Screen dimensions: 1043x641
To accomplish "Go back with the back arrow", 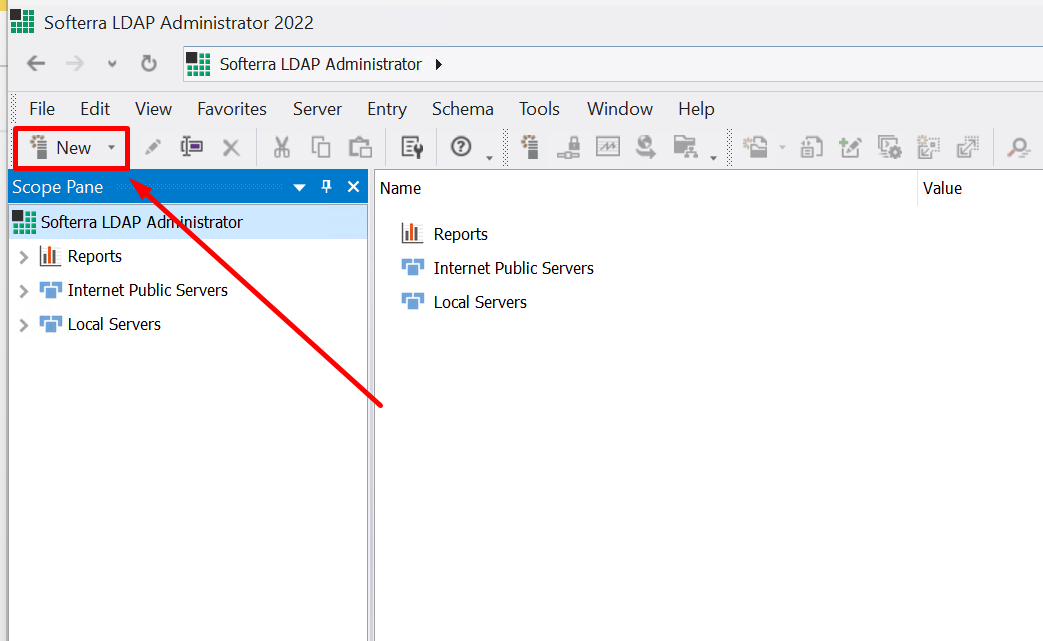I will pos(36,64).
